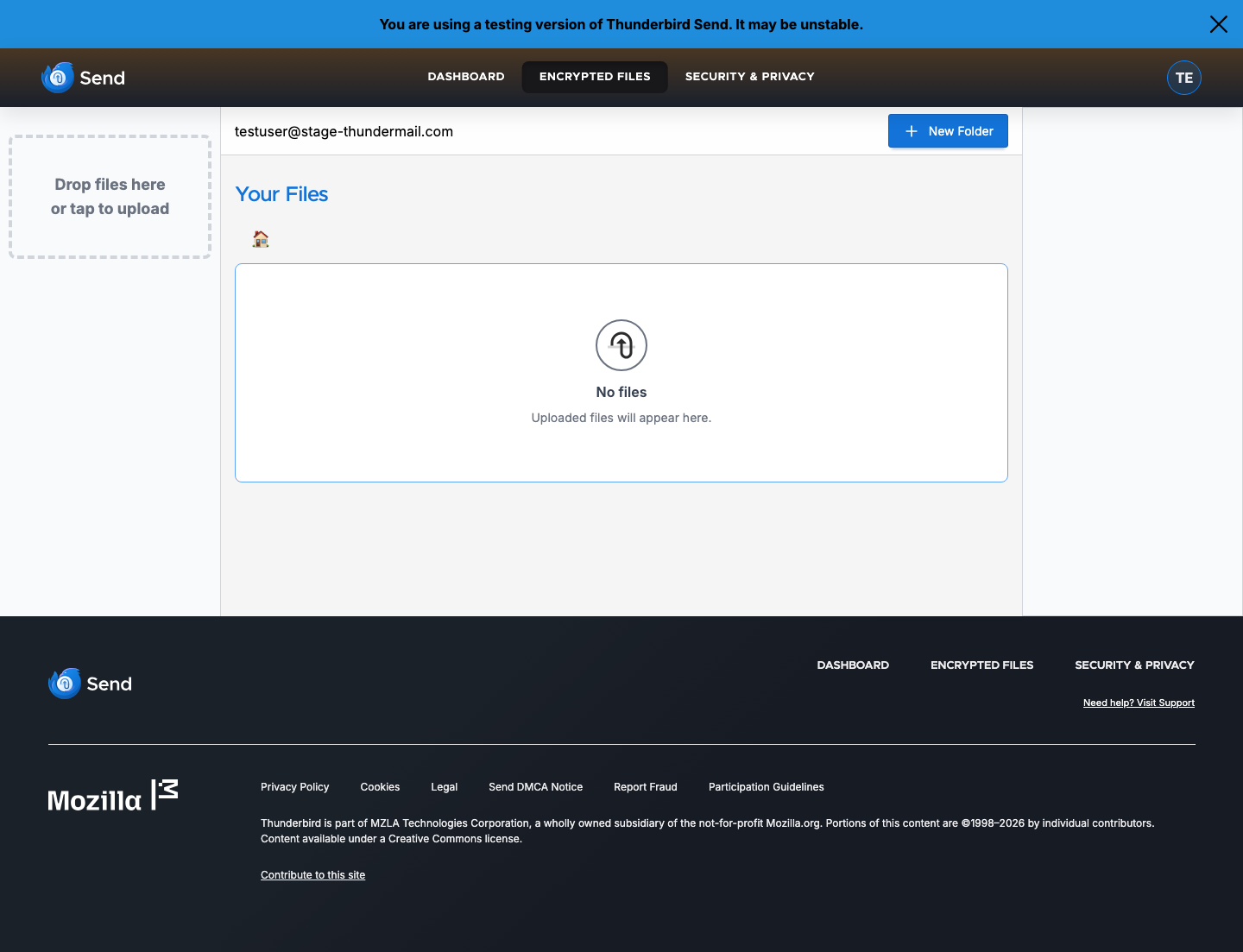Click the Uploaded files will appear here text
1243x952 pixels.
pos(621,419)
